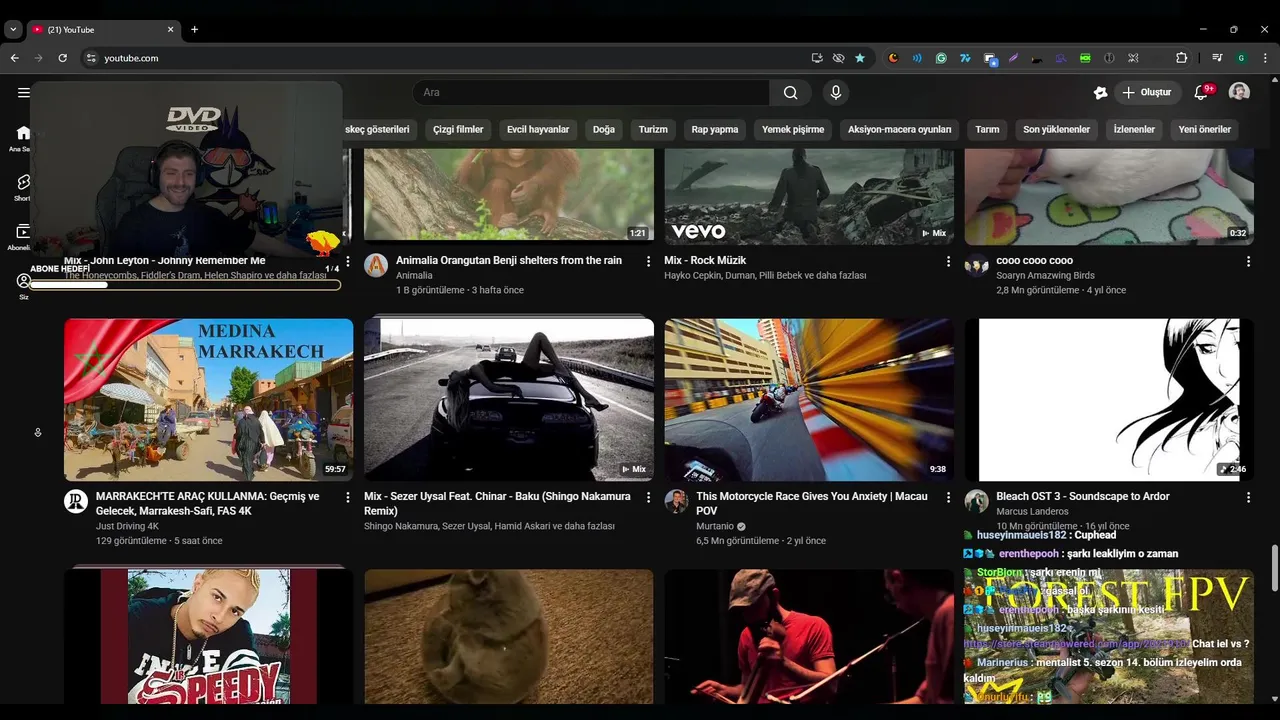Open options for John Leyton mix
The image size is (1280, 720).
(348, 261)
